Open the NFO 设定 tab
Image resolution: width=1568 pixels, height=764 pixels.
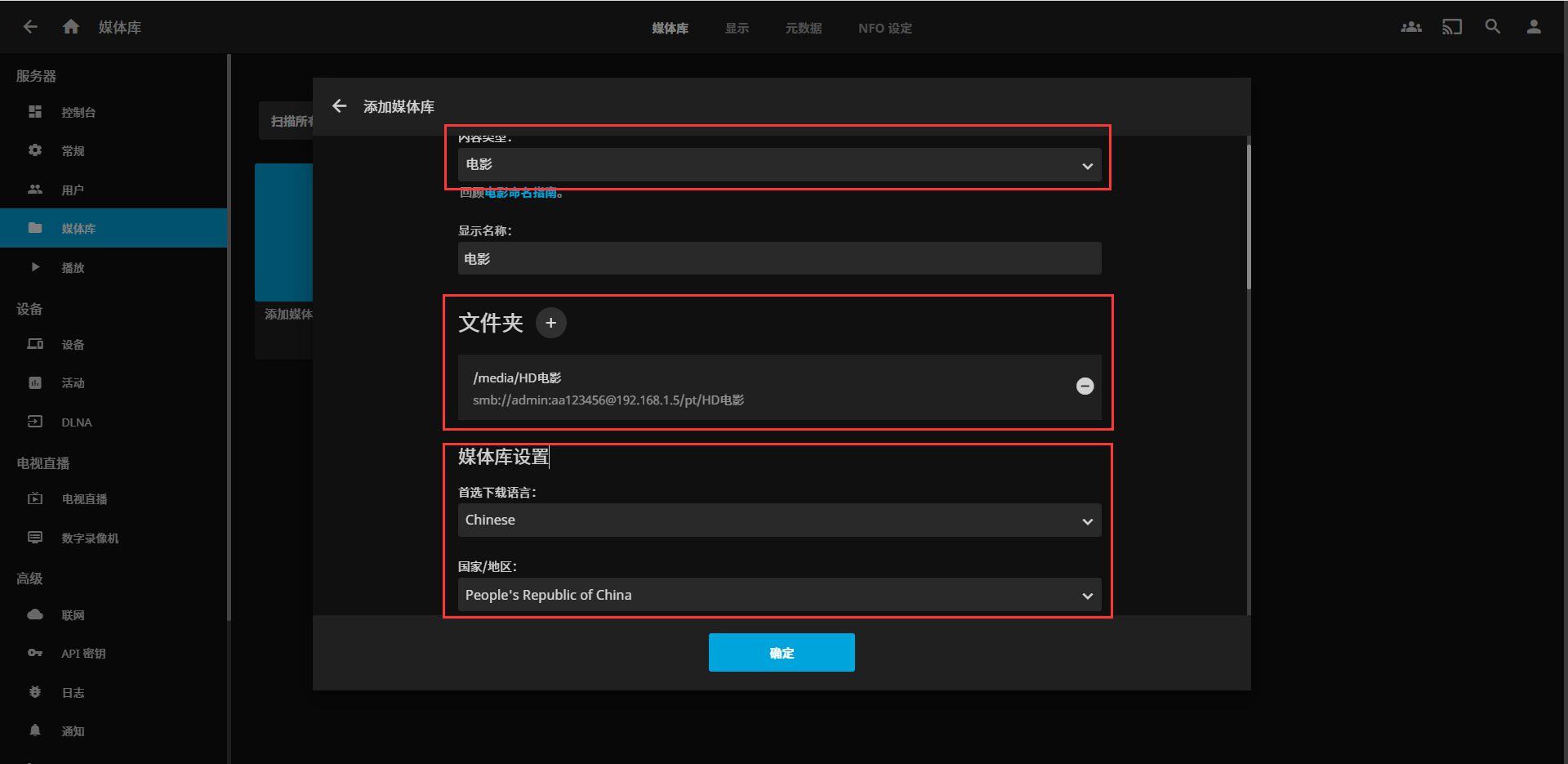pos(884,28)
